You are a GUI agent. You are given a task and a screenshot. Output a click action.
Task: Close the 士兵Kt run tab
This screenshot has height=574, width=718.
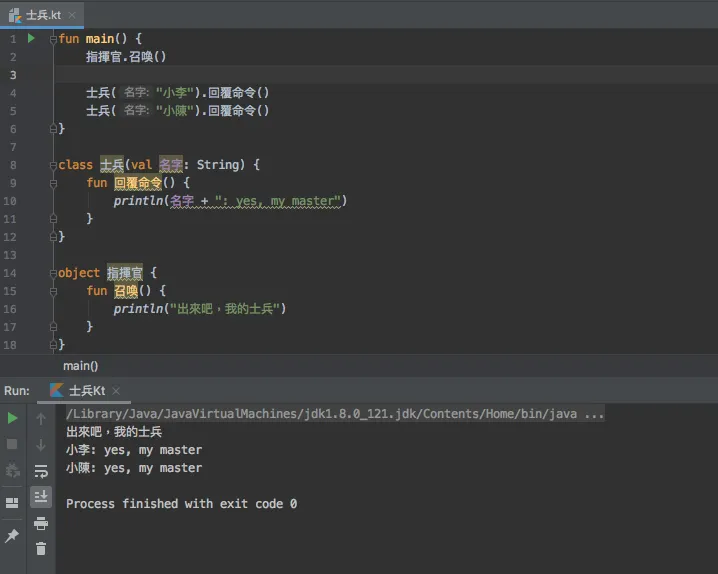(x=116, y=391)
